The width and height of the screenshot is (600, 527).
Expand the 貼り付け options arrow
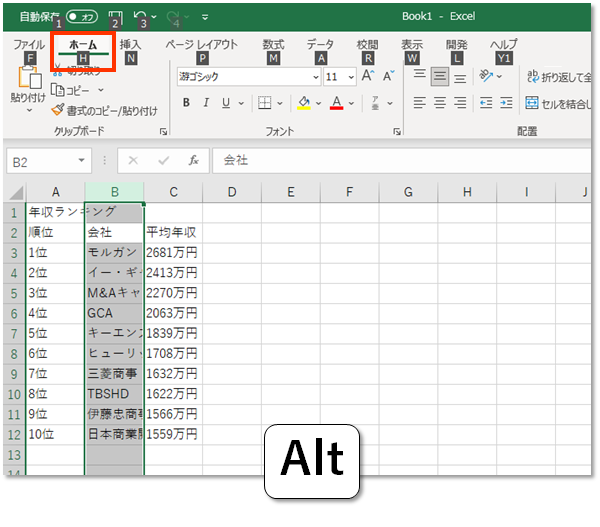(x=29, y=111)
